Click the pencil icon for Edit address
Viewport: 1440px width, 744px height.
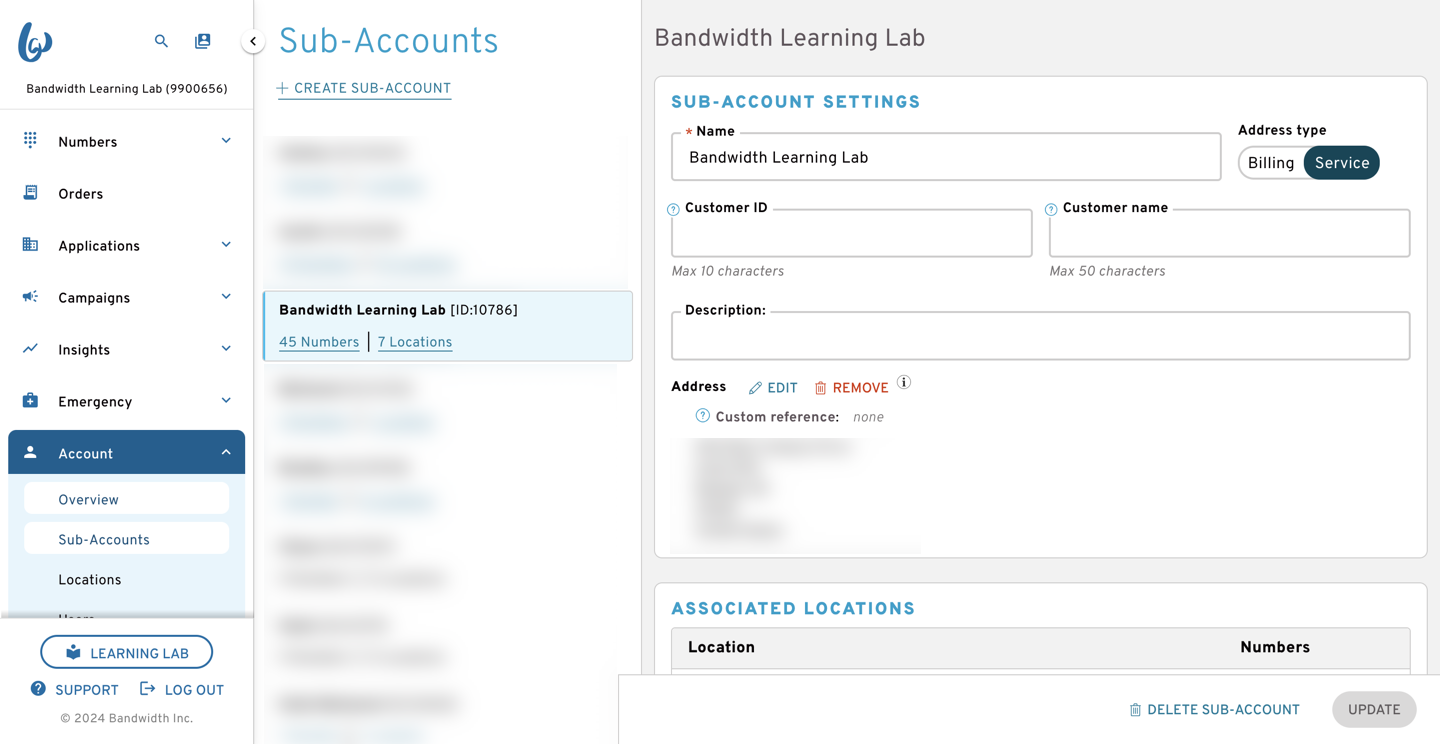coord(755,388)
